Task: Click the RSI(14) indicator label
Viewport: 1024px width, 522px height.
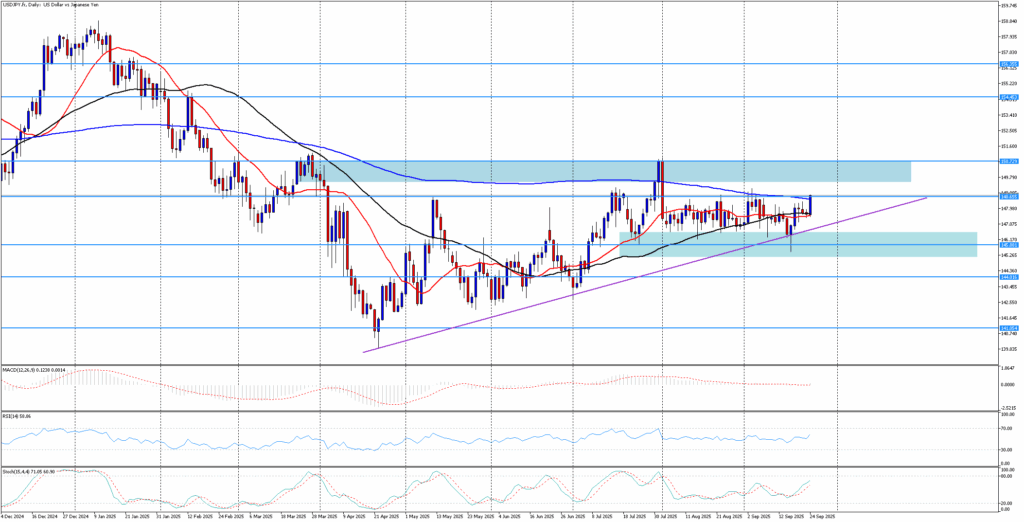Action: click(17, 415)
